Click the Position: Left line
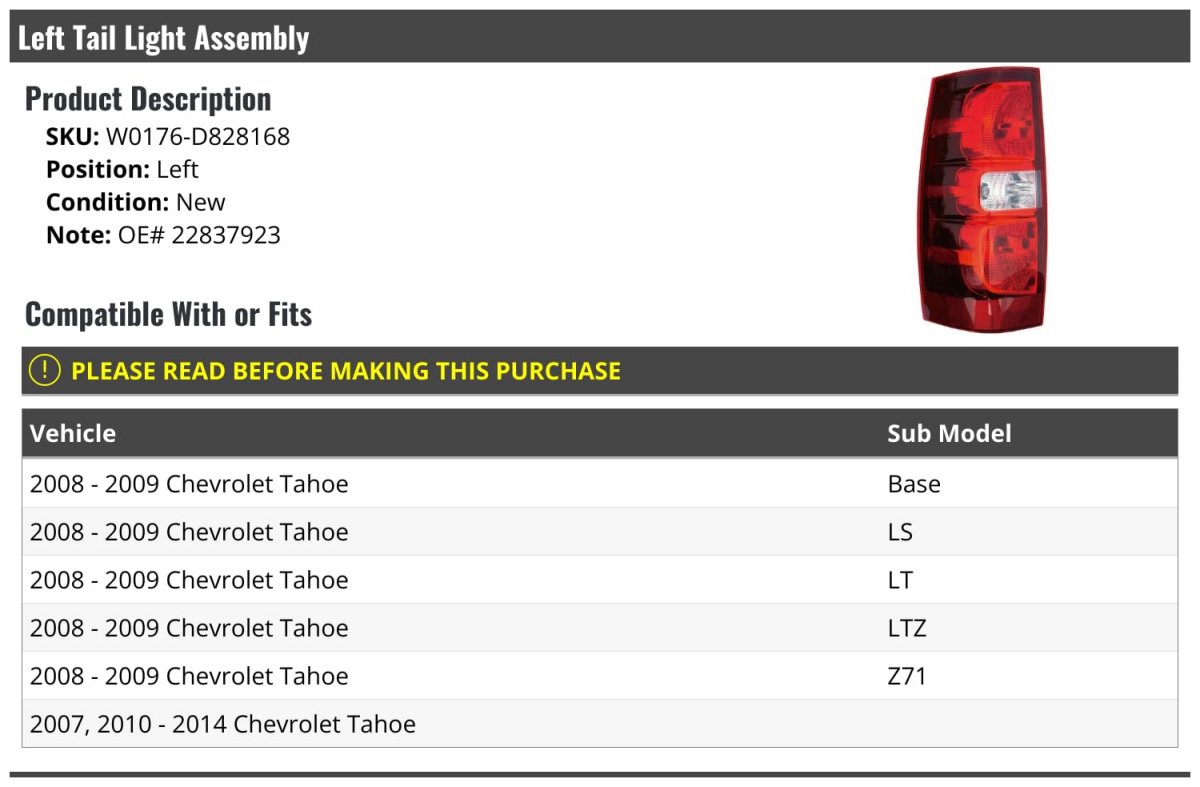Screen dimensions: 1200x787 [122, 169]
